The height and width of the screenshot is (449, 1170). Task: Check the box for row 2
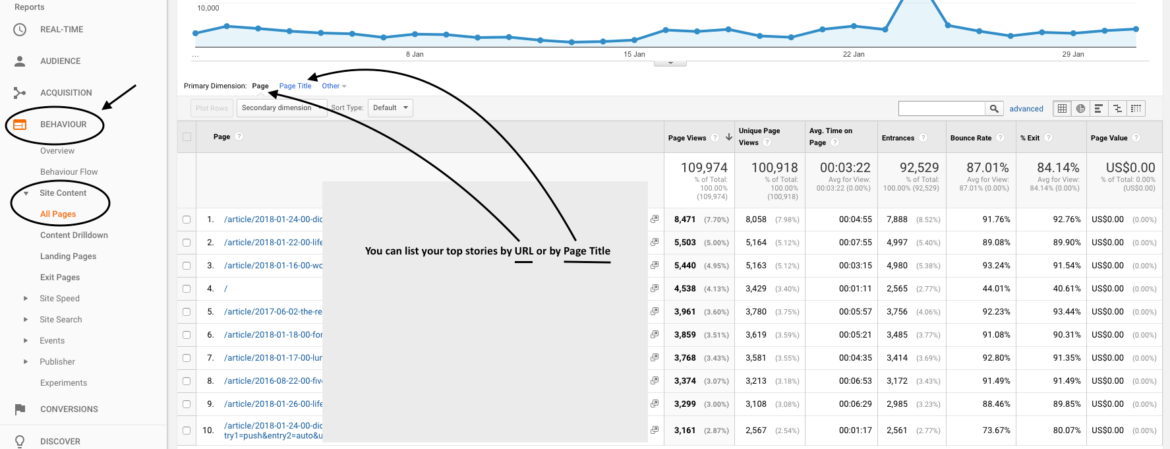click(x=187, y=242)
